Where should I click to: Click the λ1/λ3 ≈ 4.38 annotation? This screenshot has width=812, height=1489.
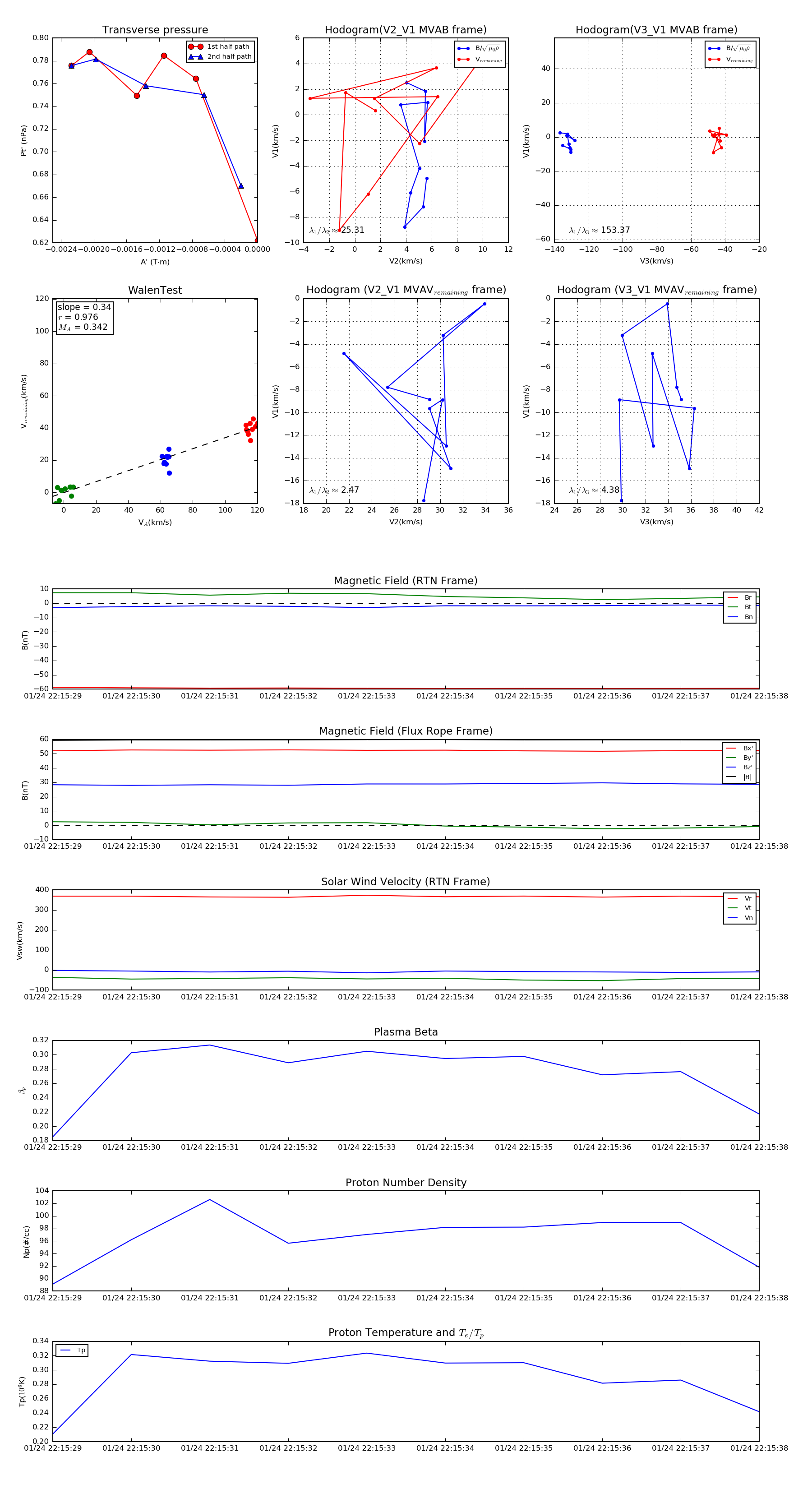(594, 490)
